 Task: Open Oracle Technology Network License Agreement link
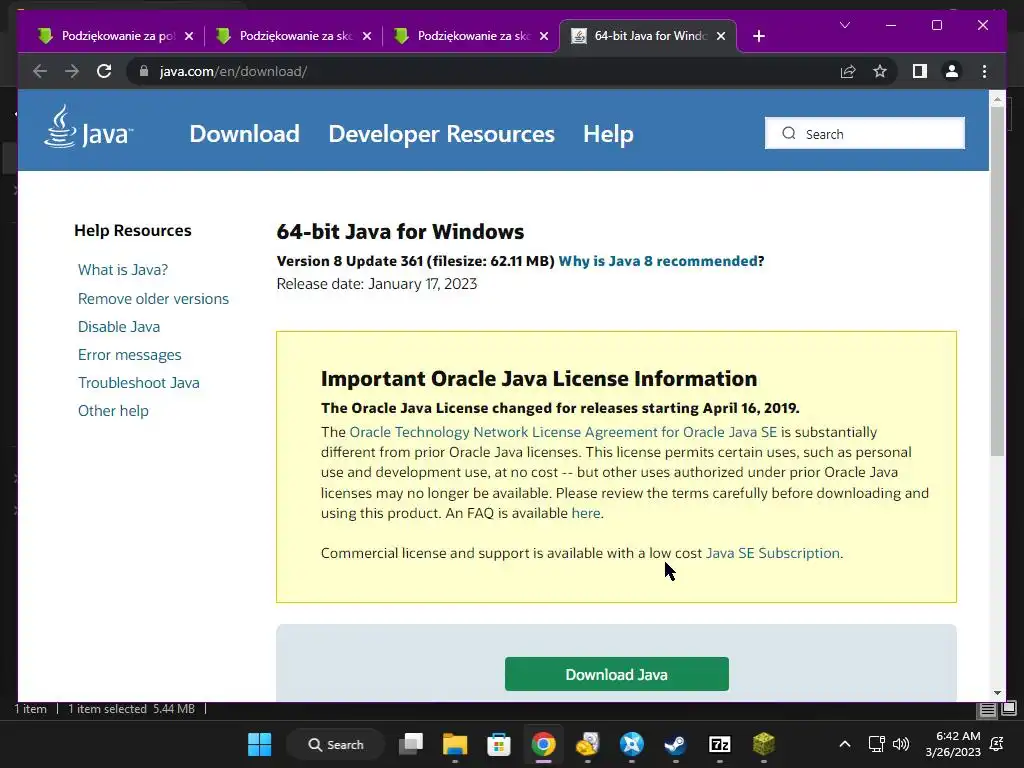point(563,432)
